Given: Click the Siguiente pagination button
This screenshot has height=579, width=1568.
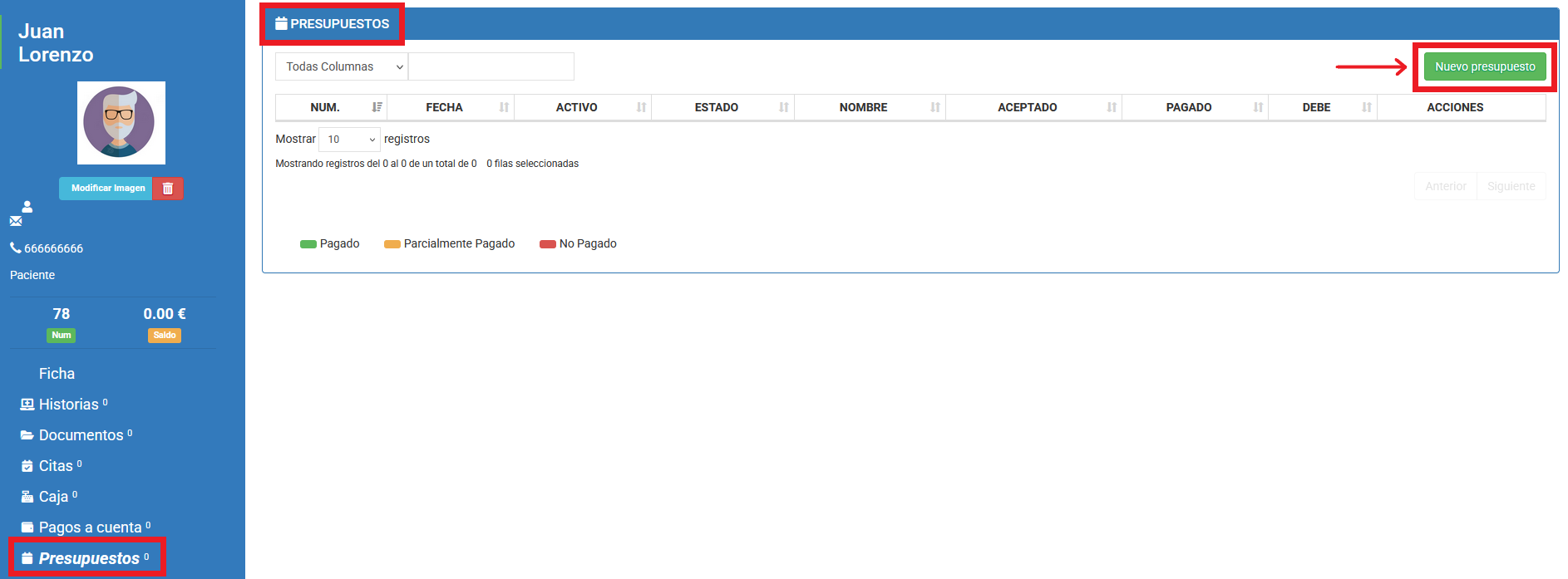Looking at the screenshot, I should (1511, 186).
